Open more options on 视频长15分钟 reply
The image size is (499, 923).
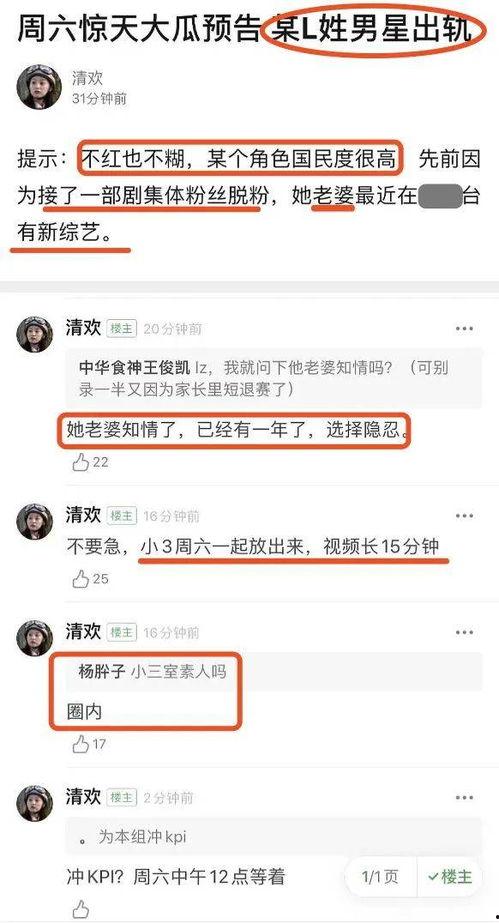tap(464, 516)
